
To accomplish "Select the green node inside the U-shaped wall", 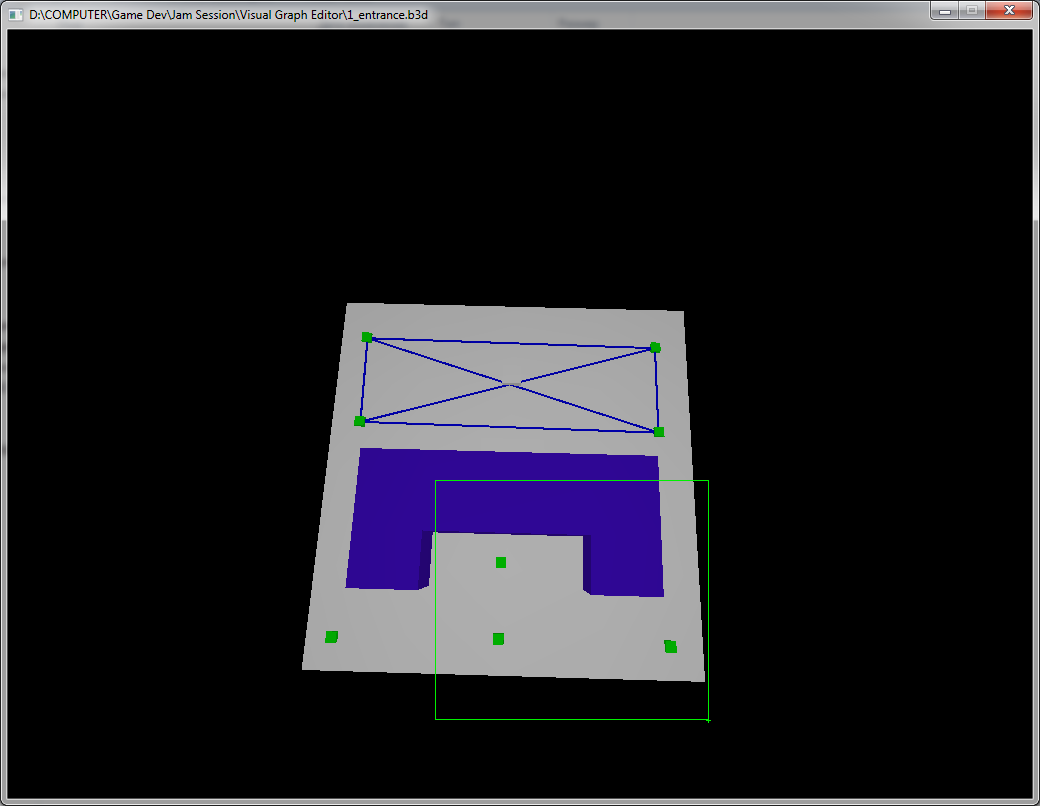I will click(501, 562).
